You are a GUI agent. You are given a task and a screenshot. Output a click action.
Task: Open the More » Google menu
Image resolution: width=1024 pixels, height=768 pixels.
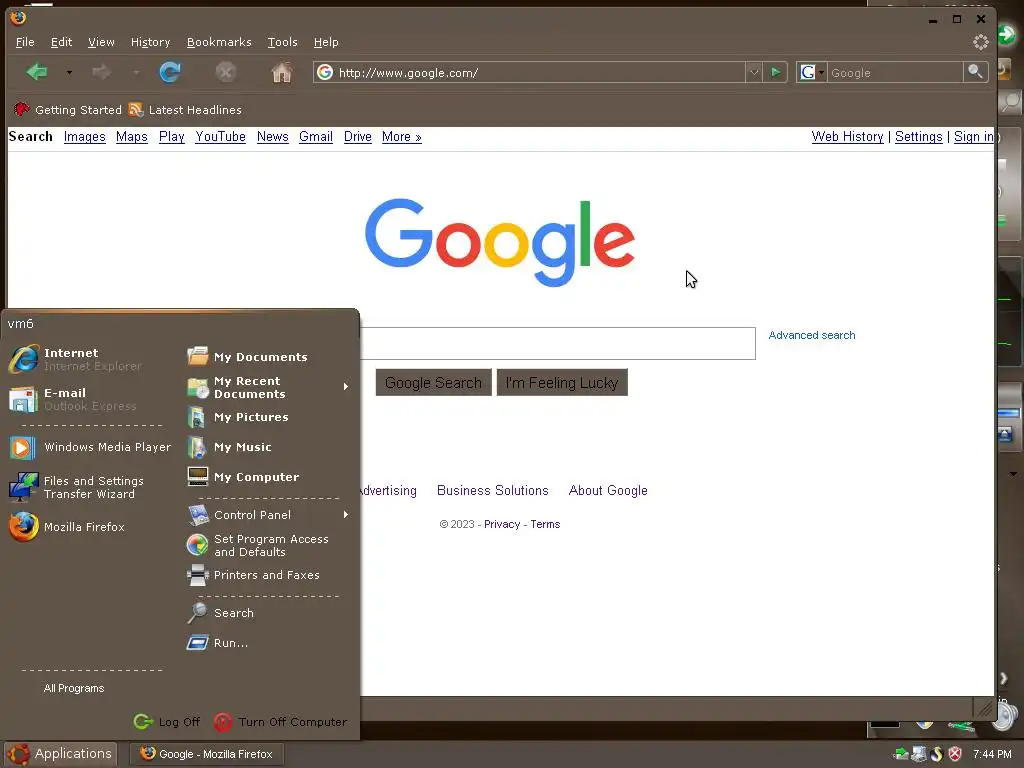coord(402,136)
